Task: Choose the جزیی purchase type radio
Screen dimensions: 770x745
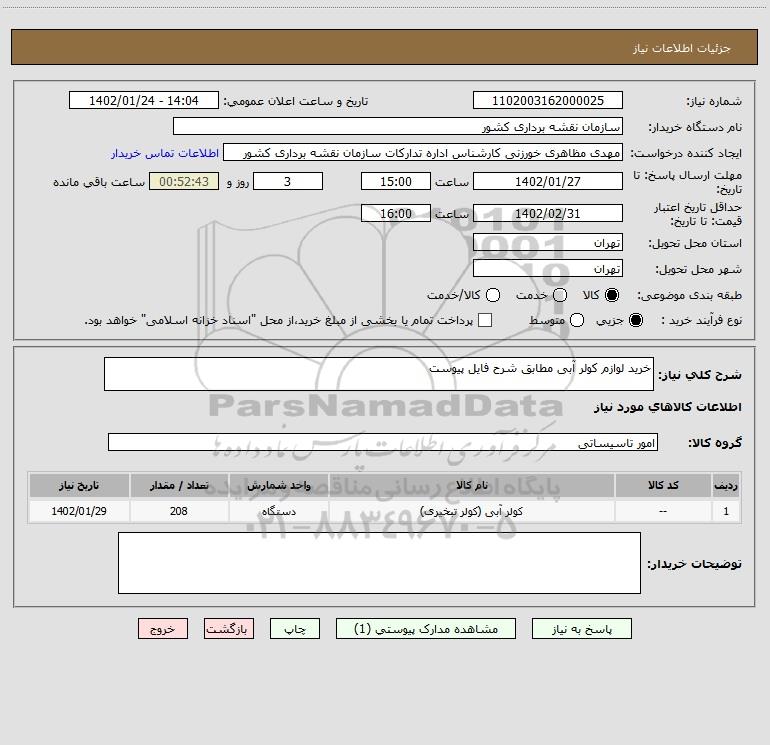Action: click(635, 320)
